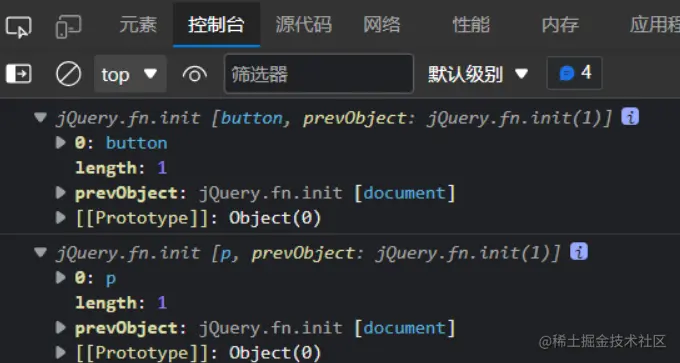
Task: Click the first Object(0) prototype value
Action: (x=275, y=218)
